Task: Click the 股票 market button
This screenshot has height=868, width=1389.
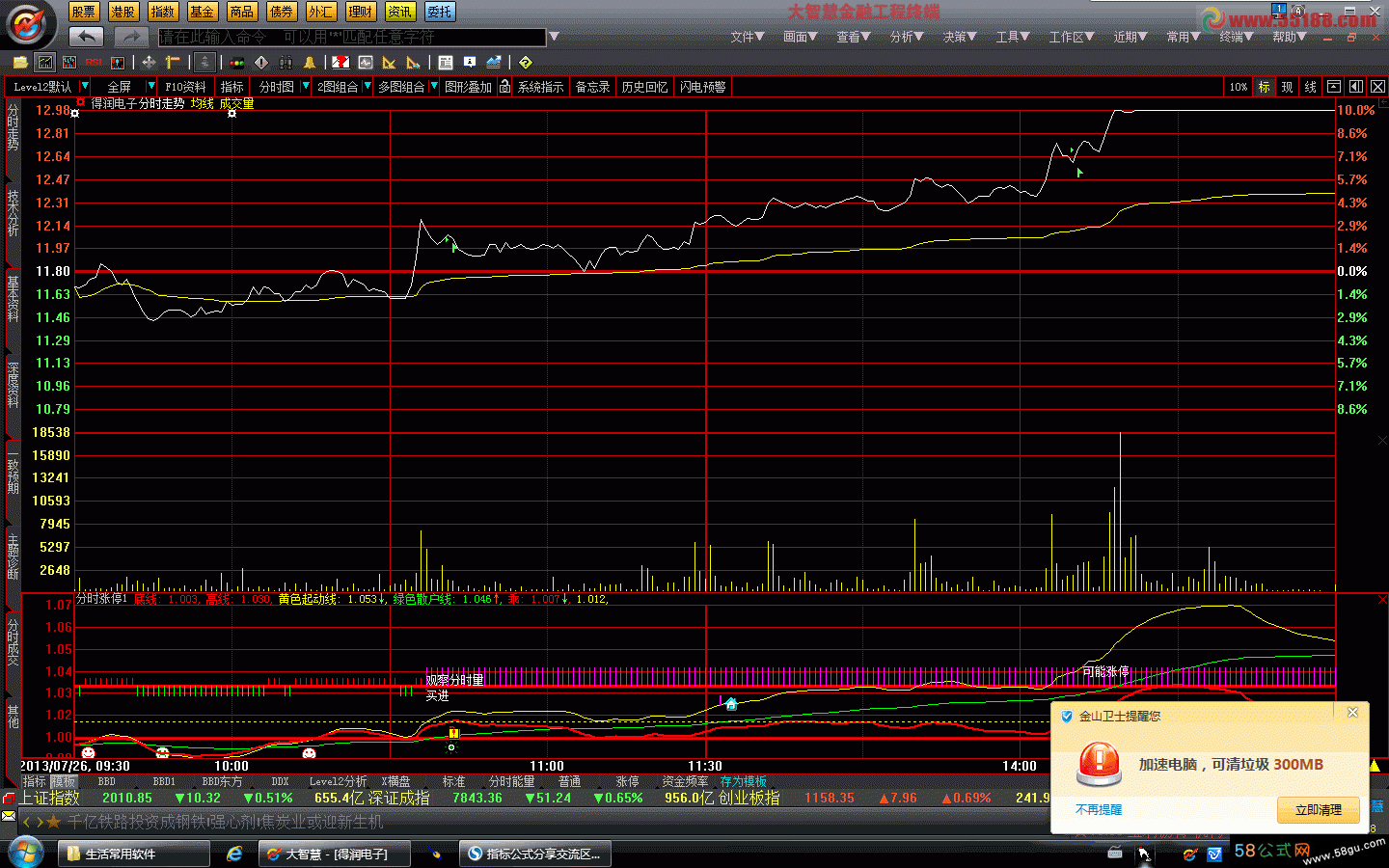Action: click(83, 12)
